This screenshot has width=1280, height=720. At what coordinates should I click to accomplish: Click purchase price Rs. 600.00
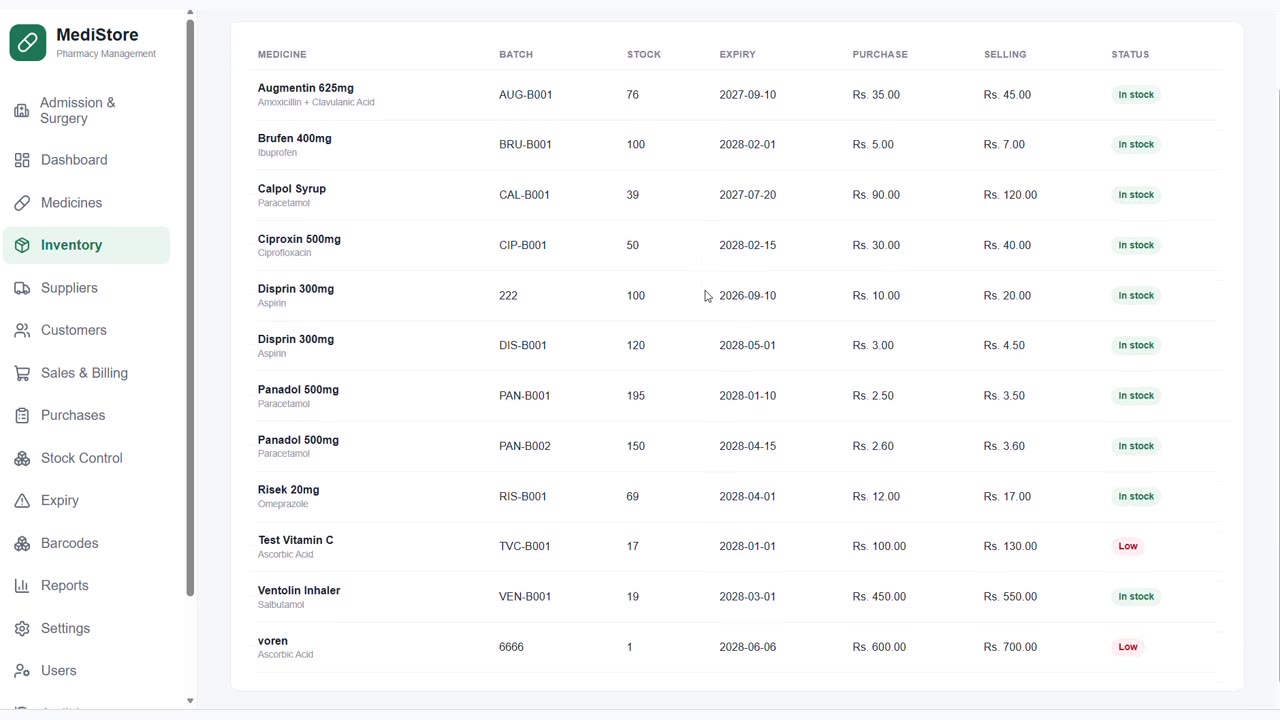[x=879, y=647]
